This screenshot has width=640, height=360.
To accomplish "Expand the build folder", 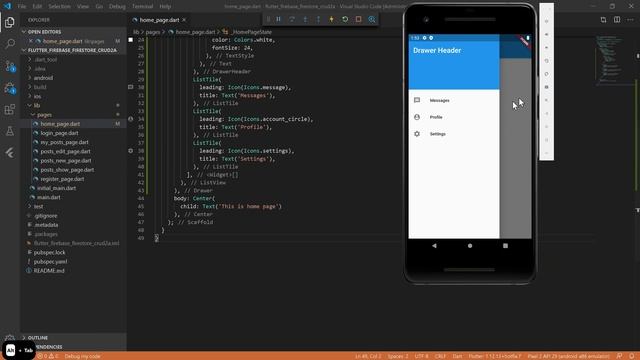I will [40, 87].
